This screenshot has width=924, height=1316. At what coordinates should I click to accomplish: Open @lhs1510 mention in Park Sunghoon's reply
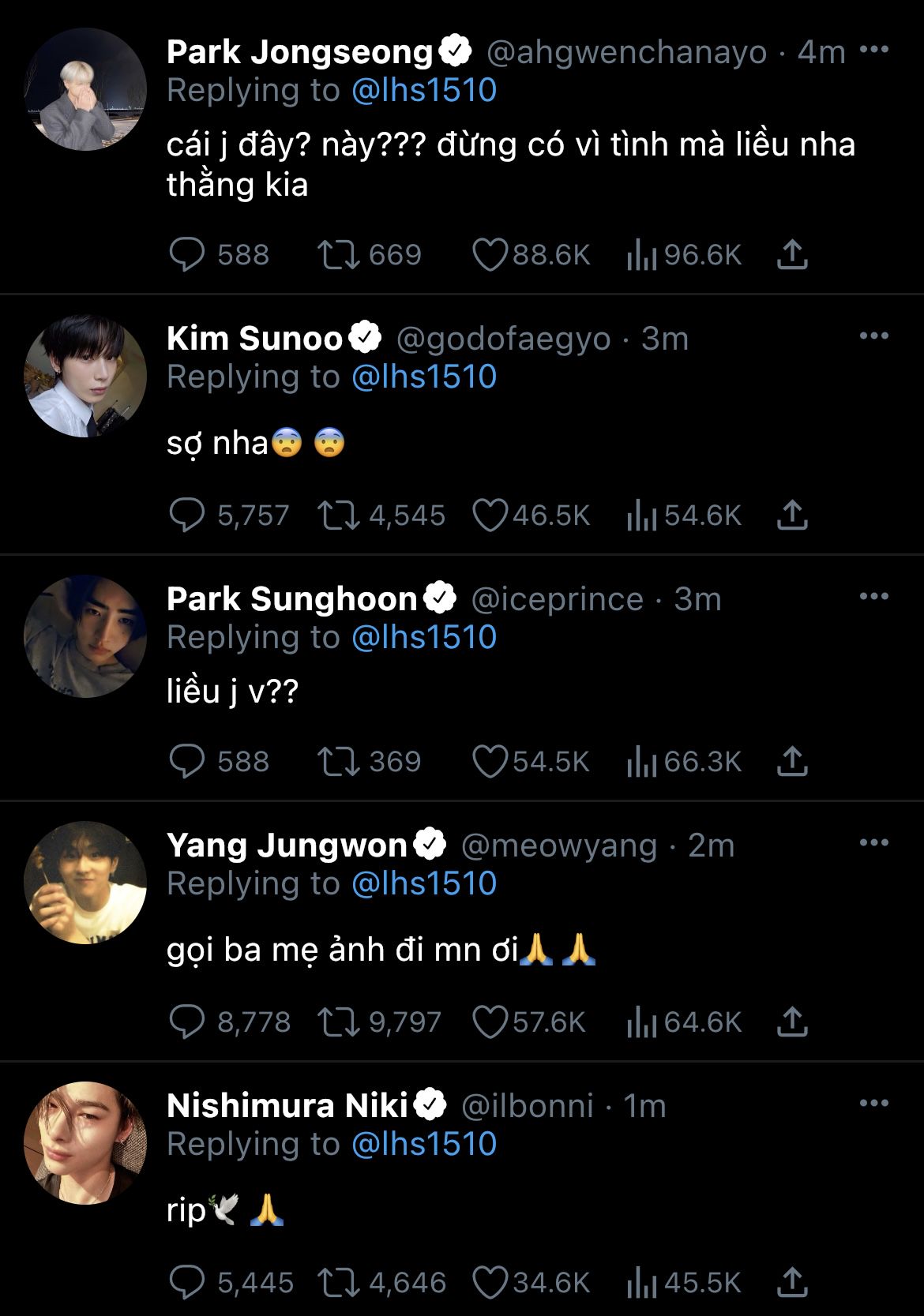[424, 637]
